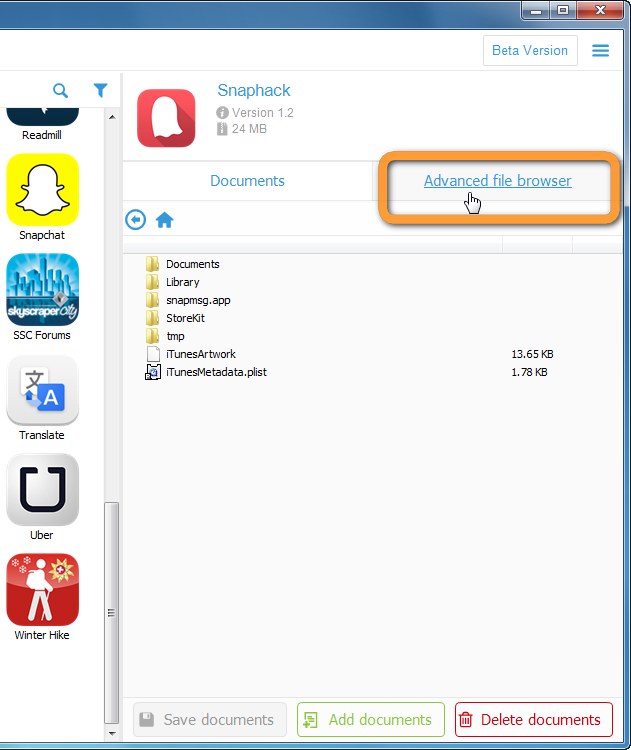The height and width of the screenshot is (750, 631).
Task: Click the 13.65 KB size value
Action: pyautogui.click(x=532, y=354)
